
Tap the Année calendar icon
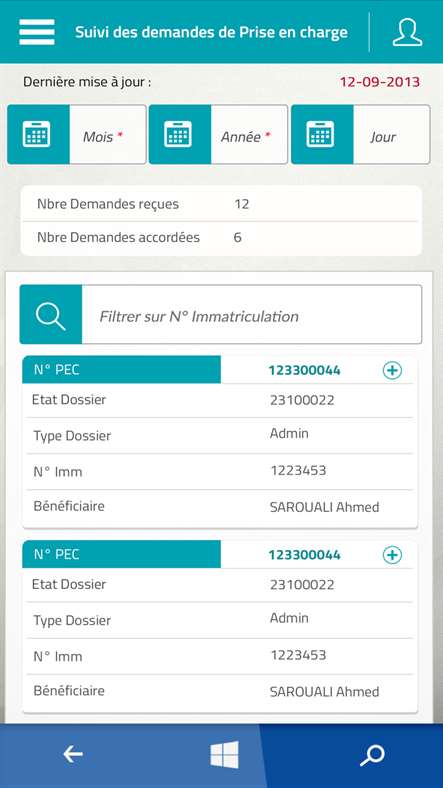[x=180, y=135]
